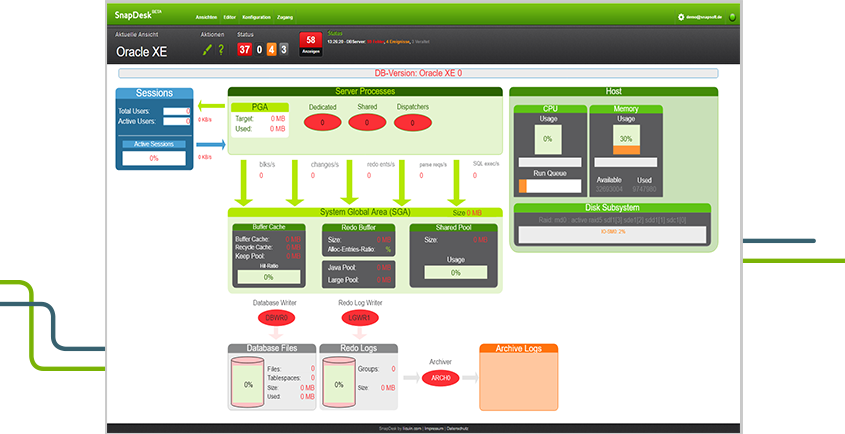Image resolution: width=845 pixels, height=434 pixels.
Task: Click the orange status counter 4
Action: tap(272, 50)
